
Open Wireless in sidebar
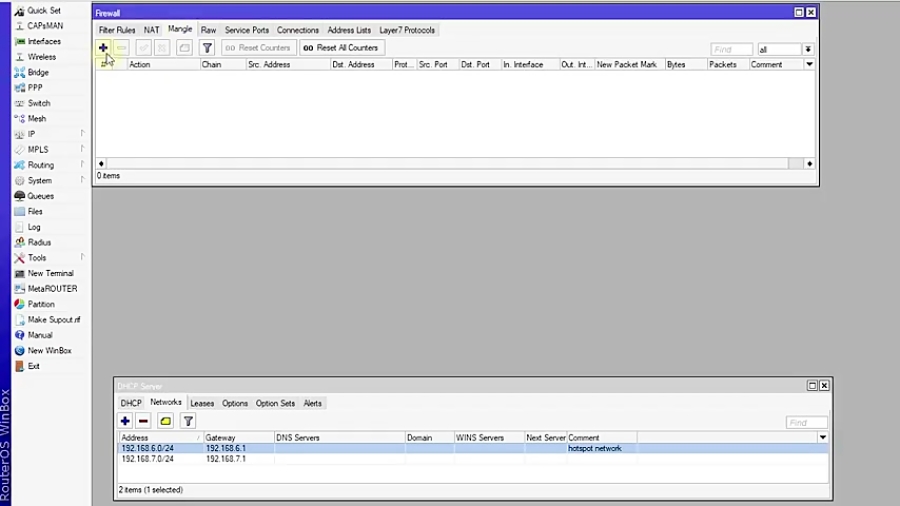tap(41, 57)
